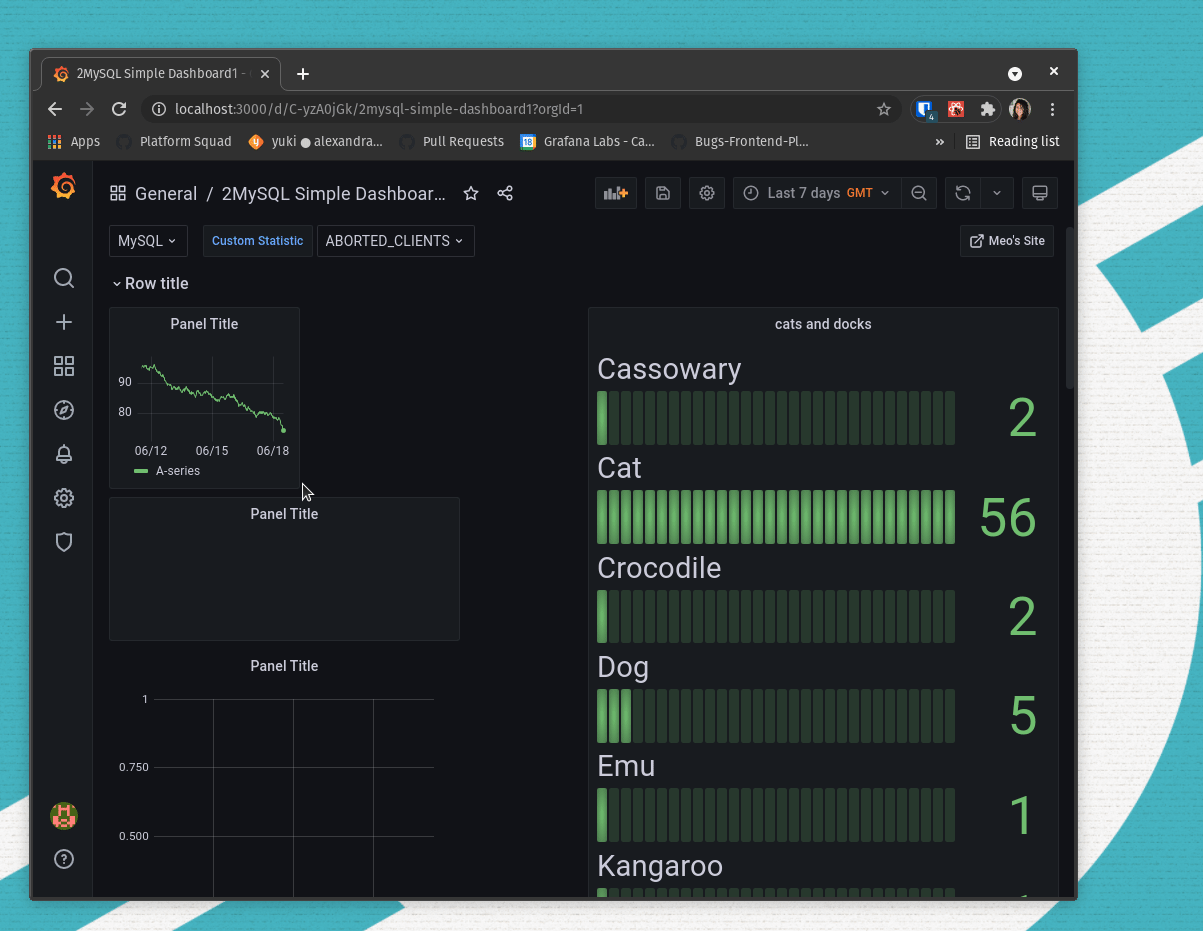This screenshot has width=1203, height=931.
Task: Mark dashboard as favorite star
Action: click(x=471, y=193)
